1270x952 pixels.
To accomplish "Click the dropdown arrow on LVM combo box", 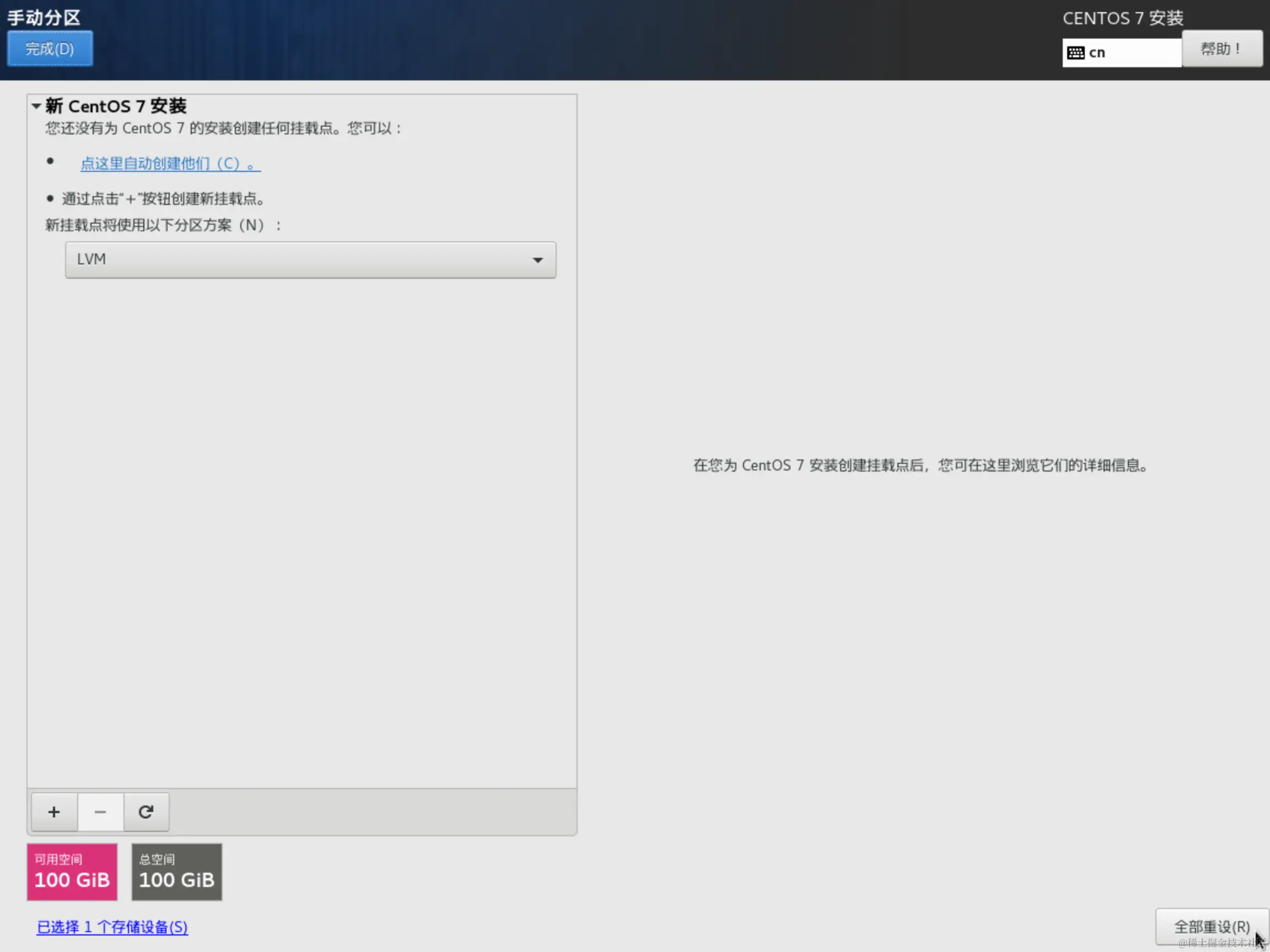I will tap(537, 260).
